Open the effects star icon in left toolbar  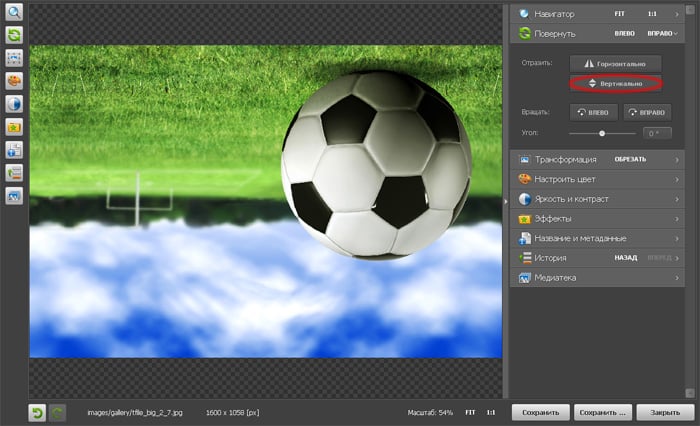pos(15,127)
